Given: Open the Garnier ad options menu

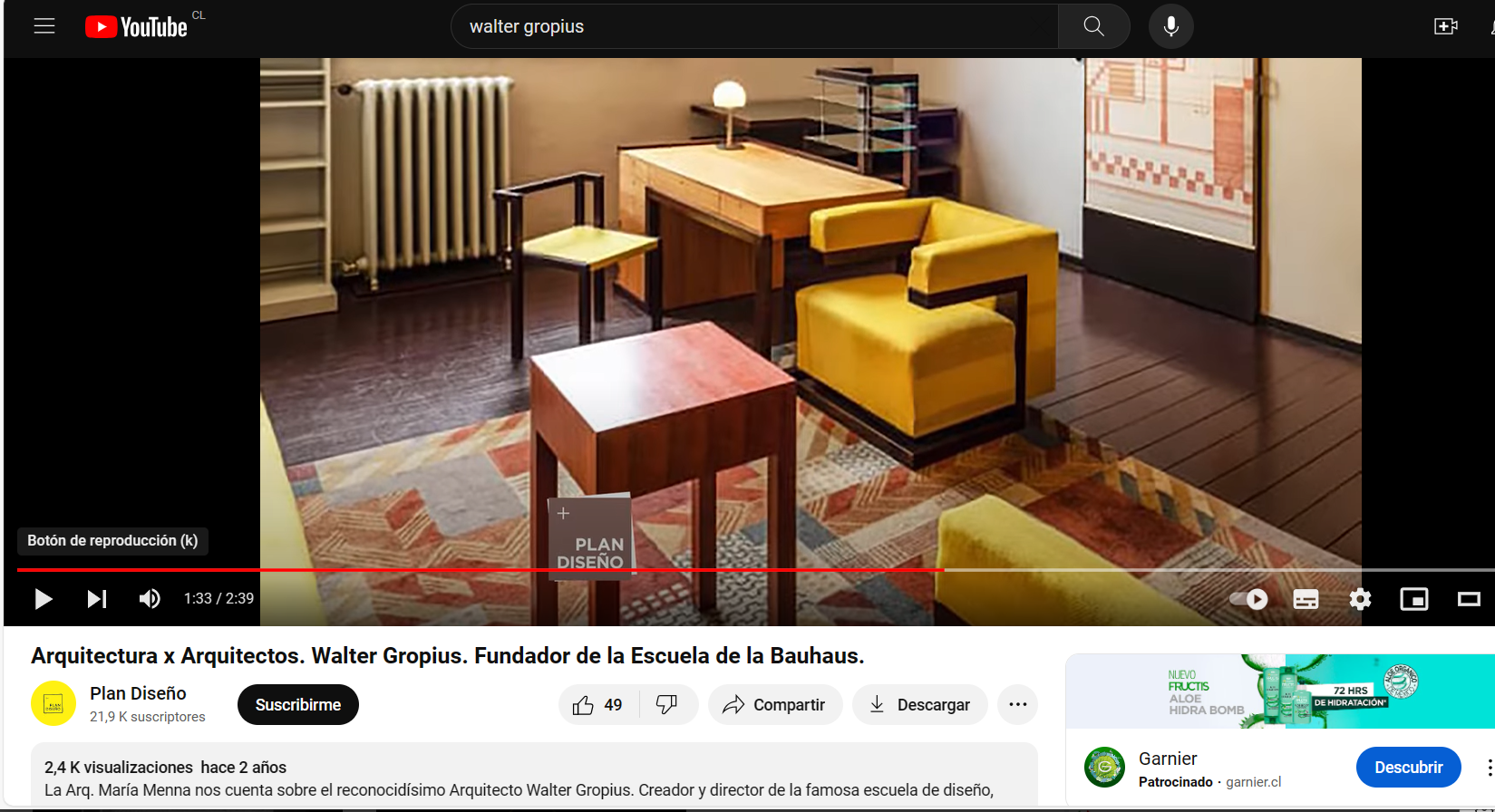Looking at the screenshot, I should pyautogui.click(x=1490, y=768).
